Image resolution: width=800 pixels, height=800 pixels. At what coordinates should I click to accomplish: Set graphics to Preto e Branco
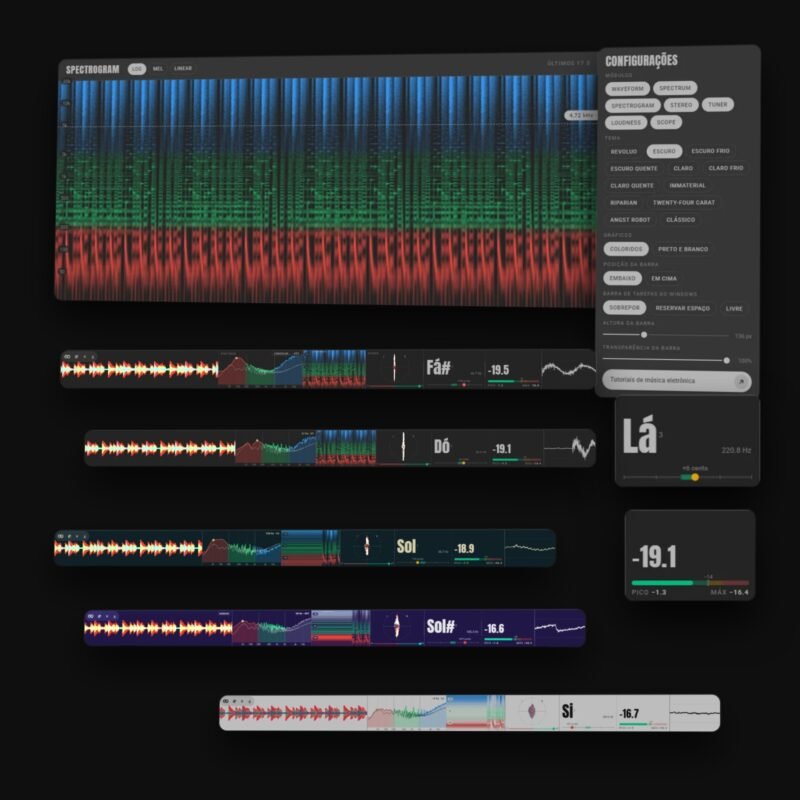[x=683, y=249]
